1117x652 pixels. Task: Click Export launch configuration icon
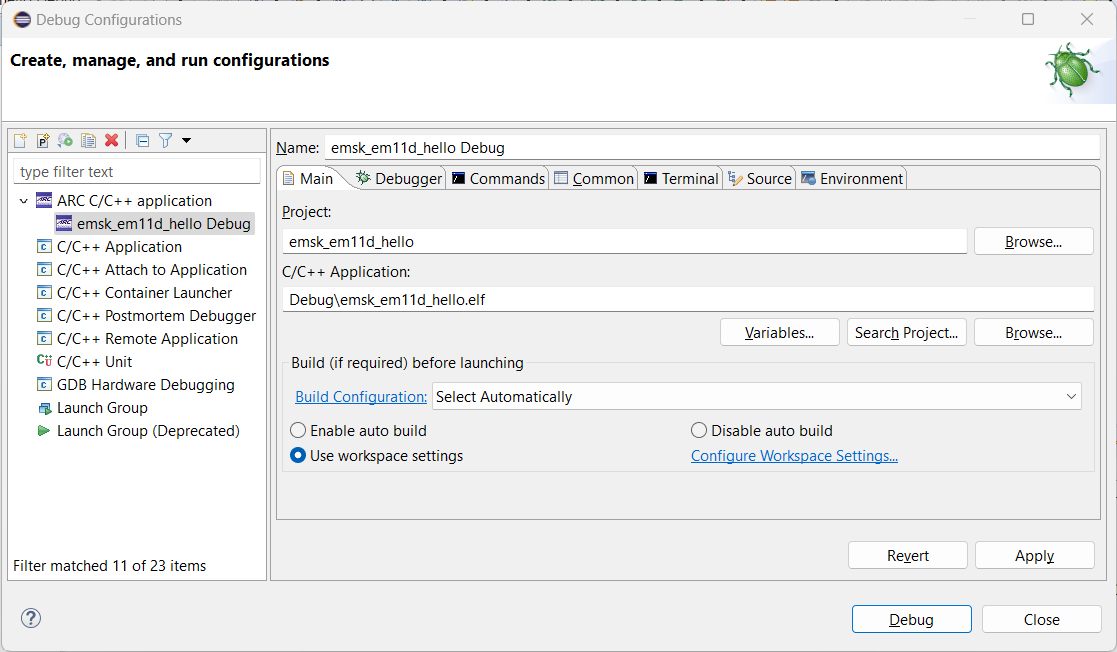tap(66, 140)
